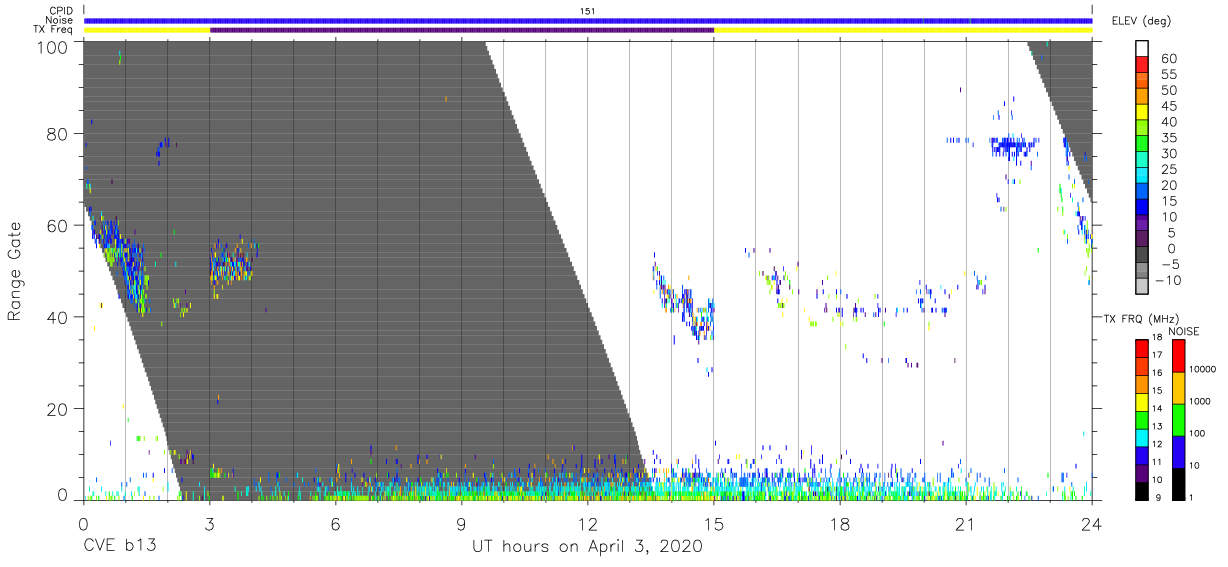Click the ELEV tick label −10
Image resolution: width=1228 pixels, height=567 pixels.
pos(1168,280)
